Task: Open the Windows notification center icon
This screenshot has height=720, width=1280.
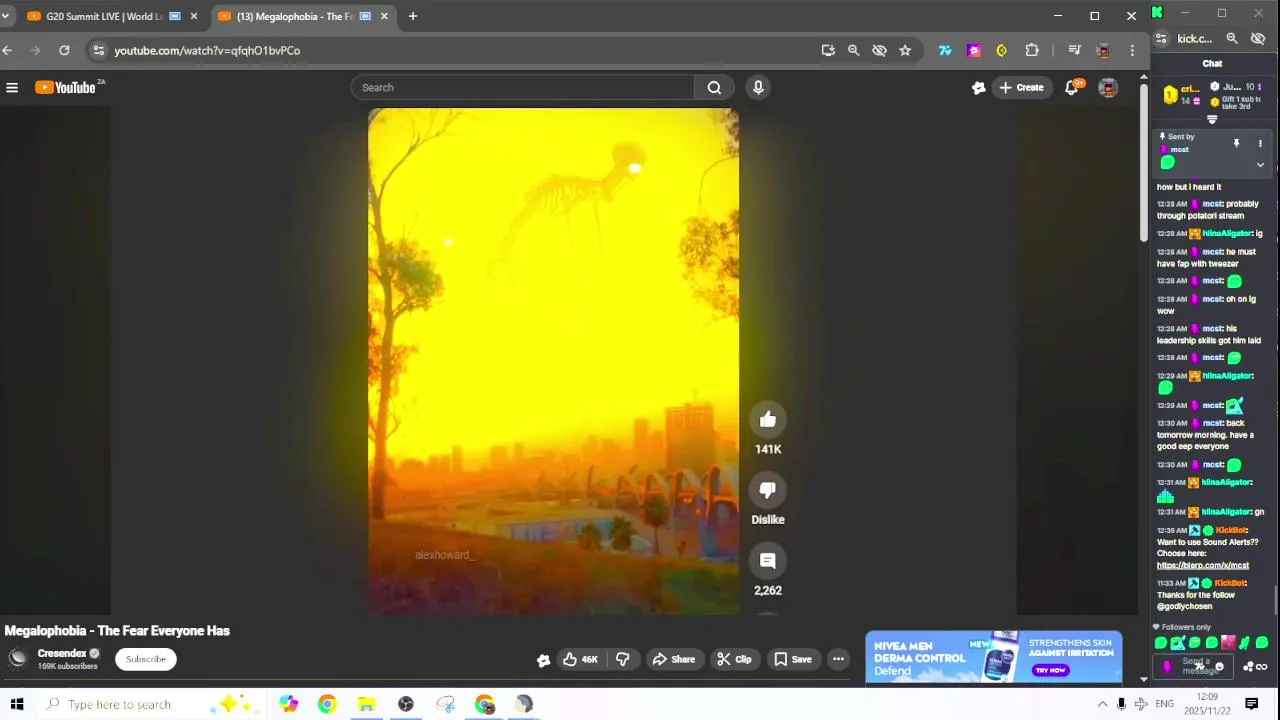Action: [1251, 704]
